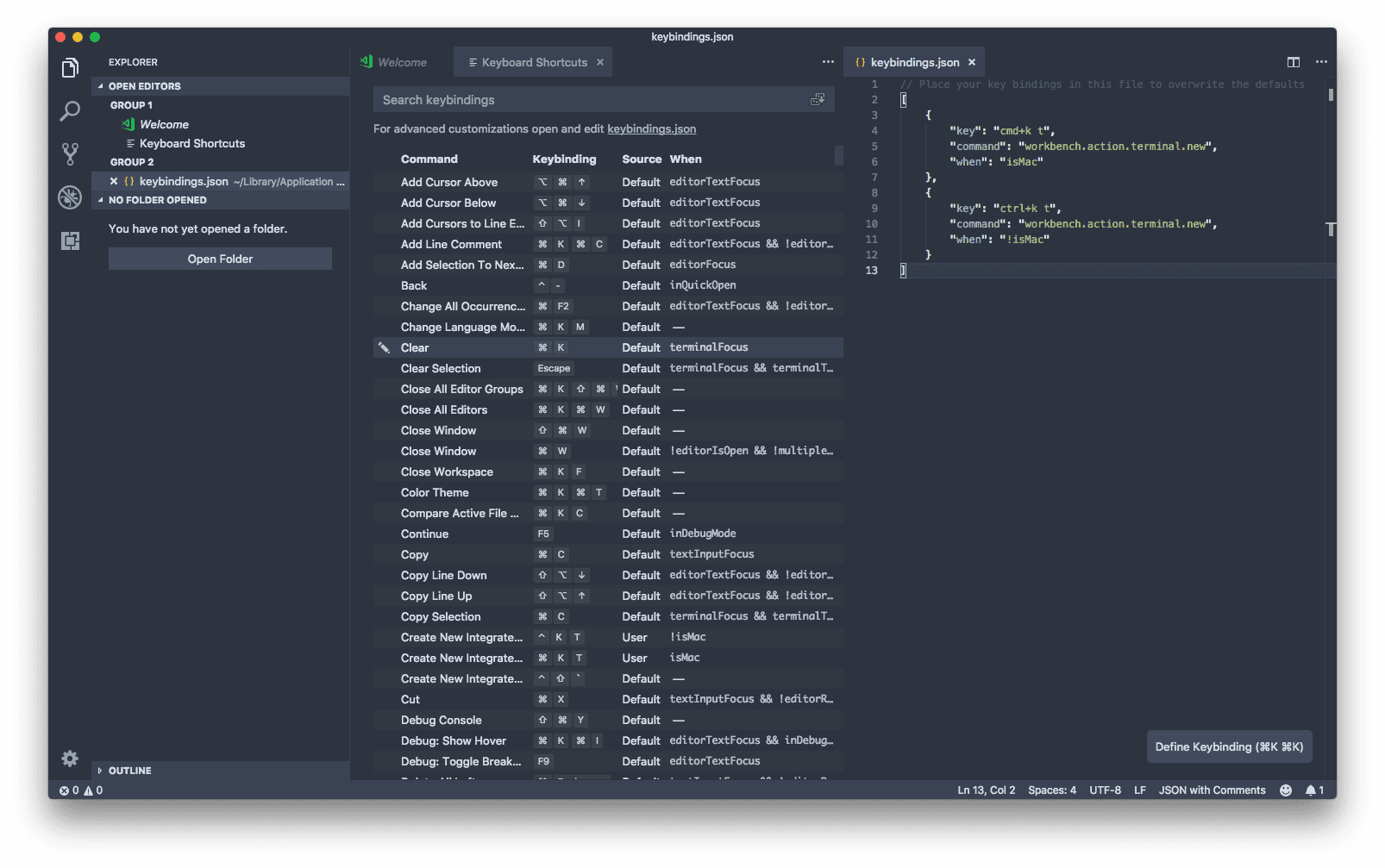The image size is (1385, 868).
Task: Close the Keyboard Shortcuts tab
Action: (x=600, y=62)
